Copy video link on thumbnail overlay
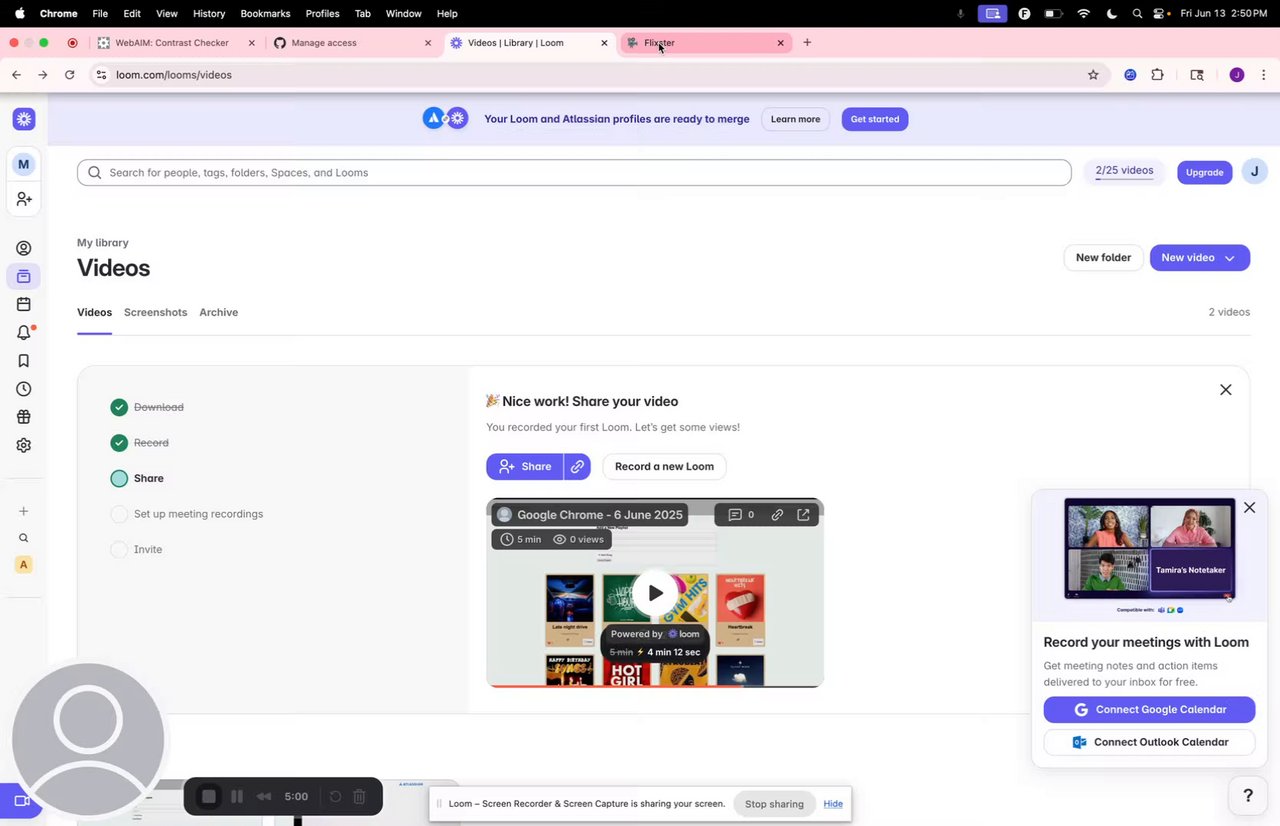 [777, 515]
